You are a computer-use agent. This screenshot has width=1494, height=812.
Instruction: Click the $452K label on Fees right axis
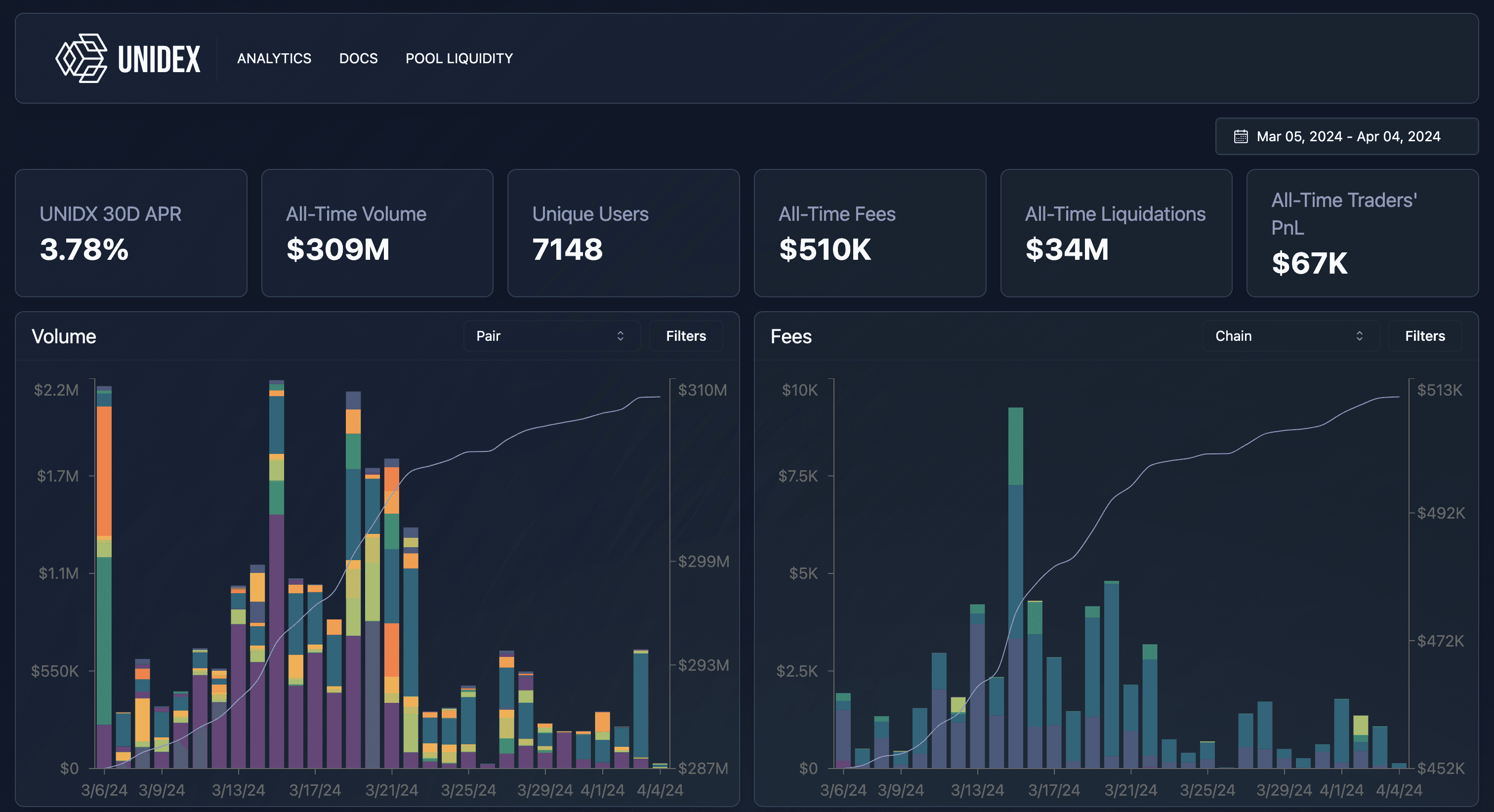pyautogui.click(x=1441, y=769)
